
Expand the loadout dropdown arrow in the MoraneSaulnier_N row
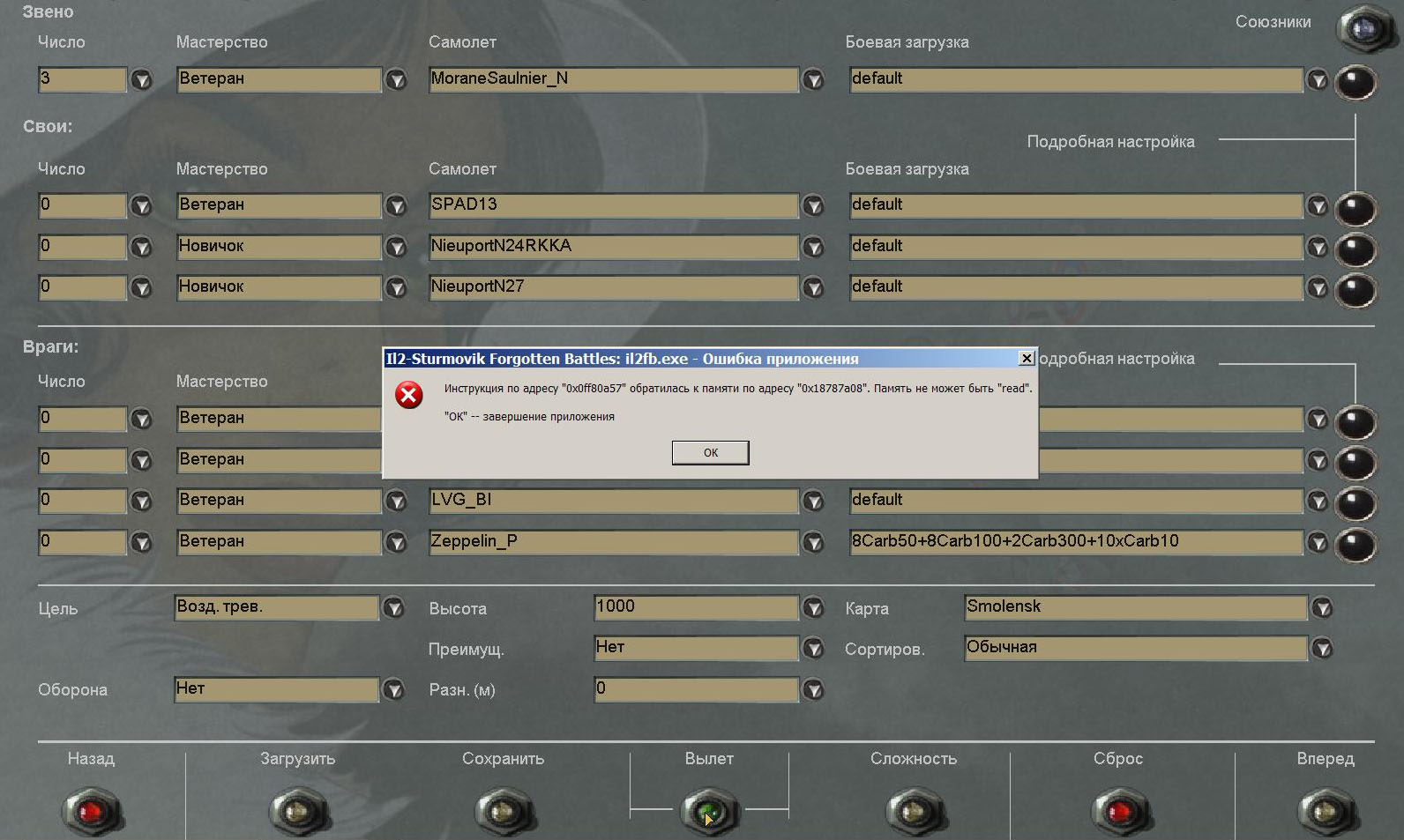1318,80
